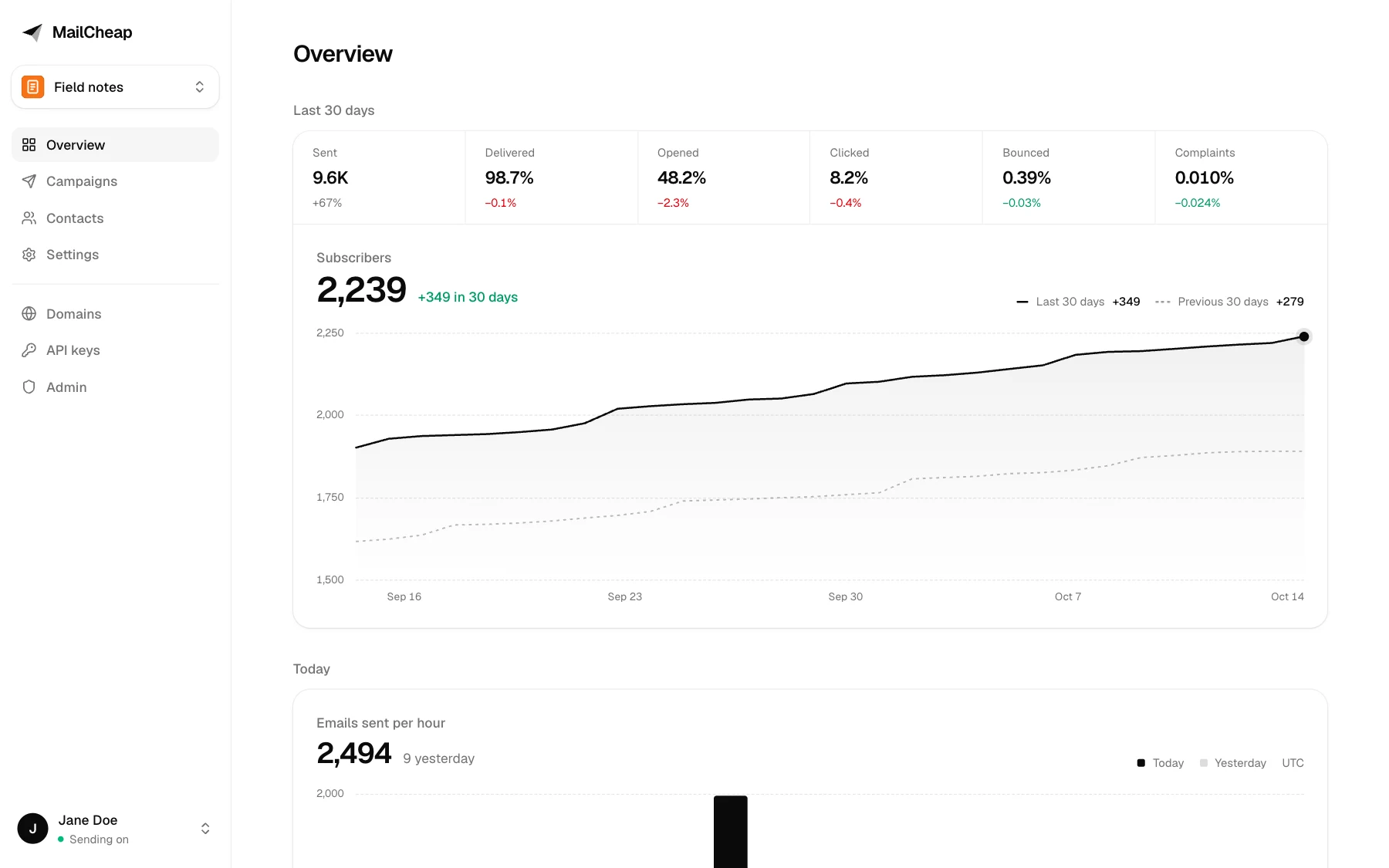Click the MailCheap paper plane logo
This screenshot has height=868, width=1389.
coord(32,32)
